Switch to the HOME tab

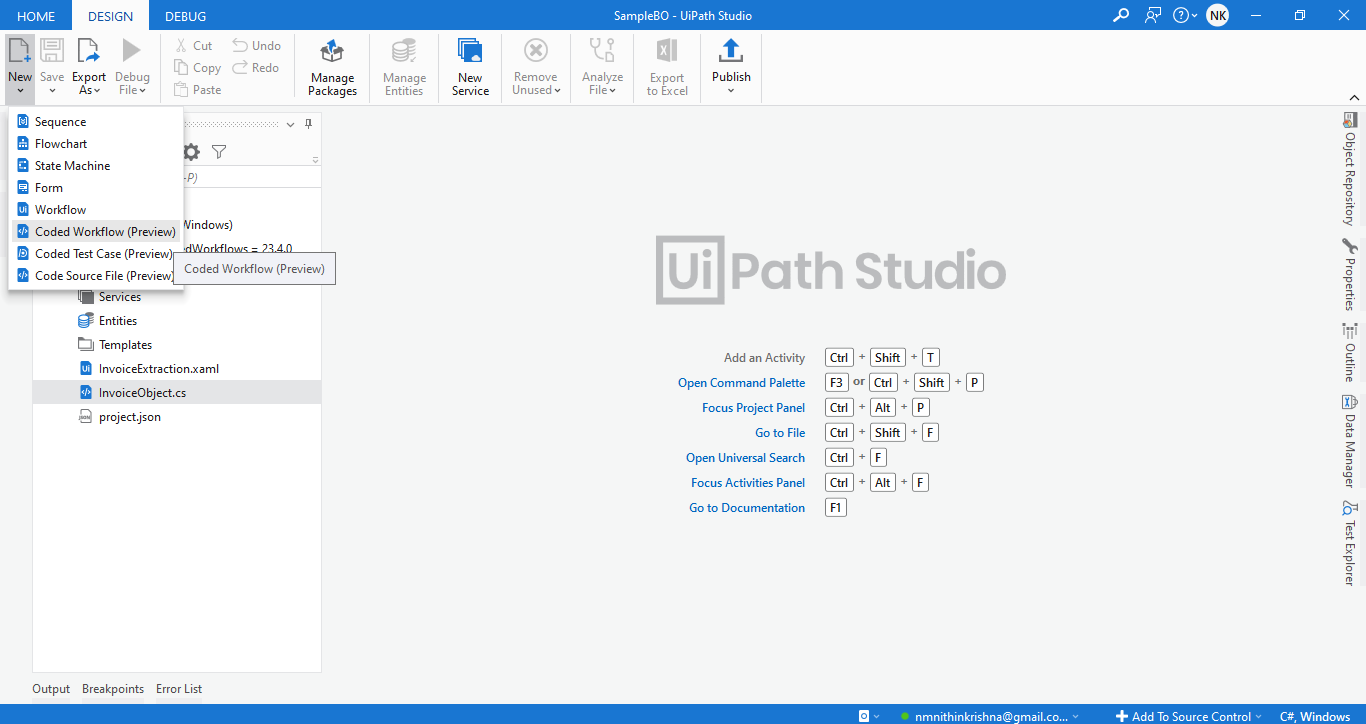point(36,16)
